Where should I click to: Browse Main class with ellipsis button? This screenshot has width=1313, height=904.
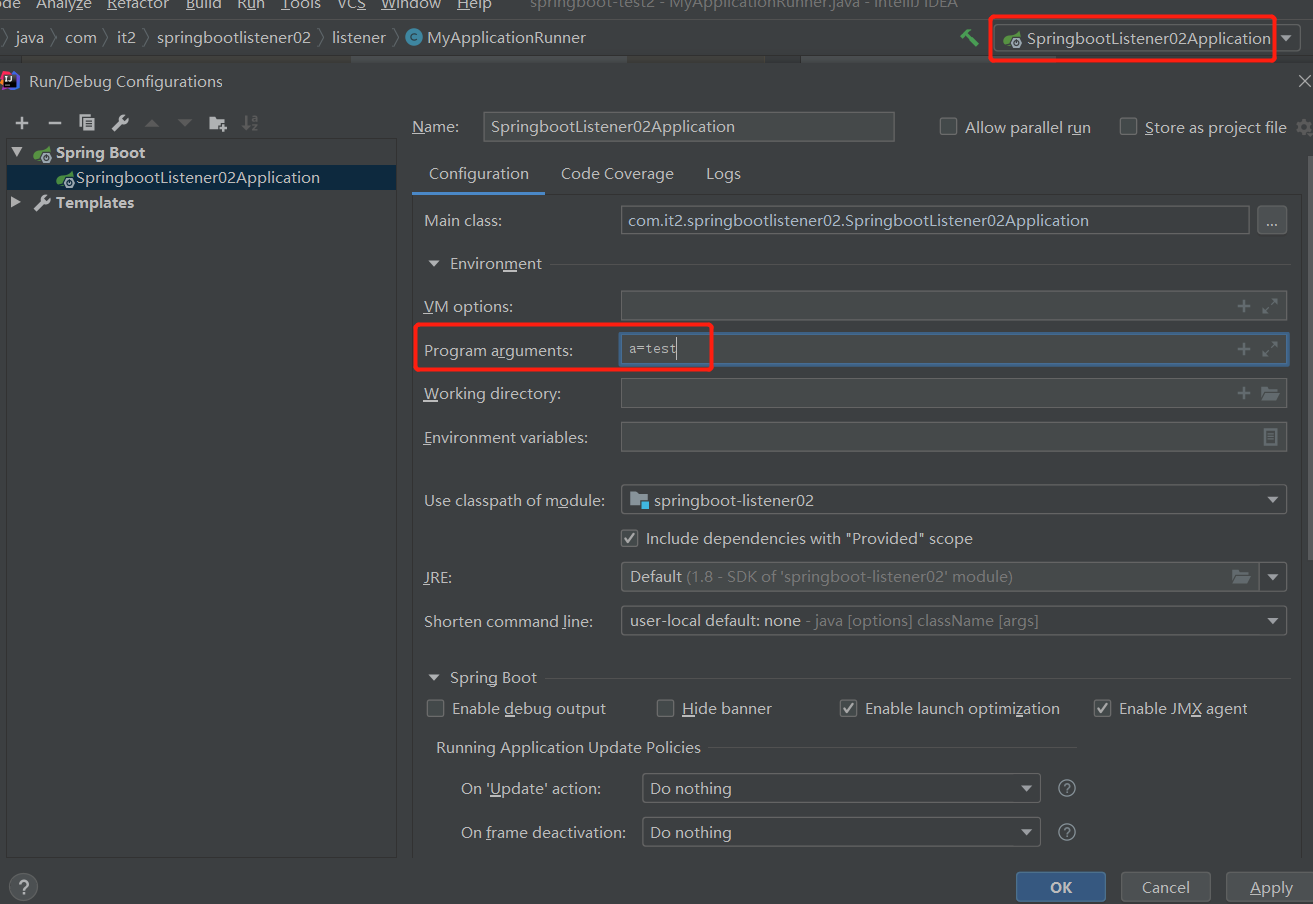[x=1272, y=221]
